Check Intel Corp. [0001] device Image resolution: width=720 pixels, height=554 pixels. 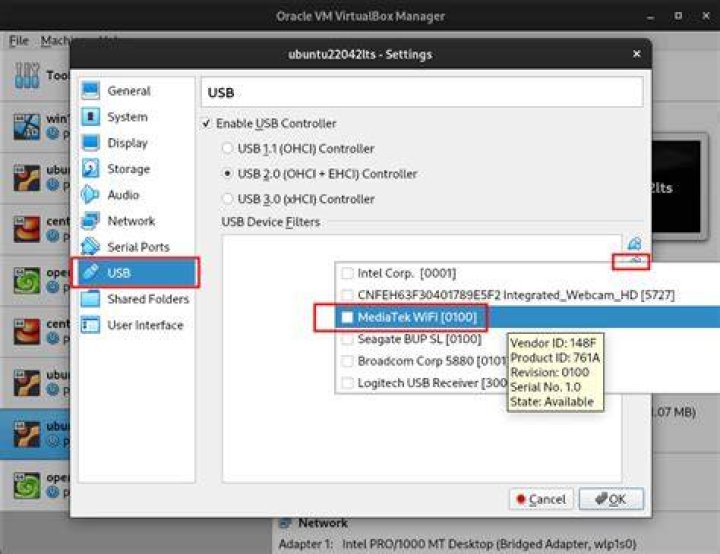tap(347, 273)
